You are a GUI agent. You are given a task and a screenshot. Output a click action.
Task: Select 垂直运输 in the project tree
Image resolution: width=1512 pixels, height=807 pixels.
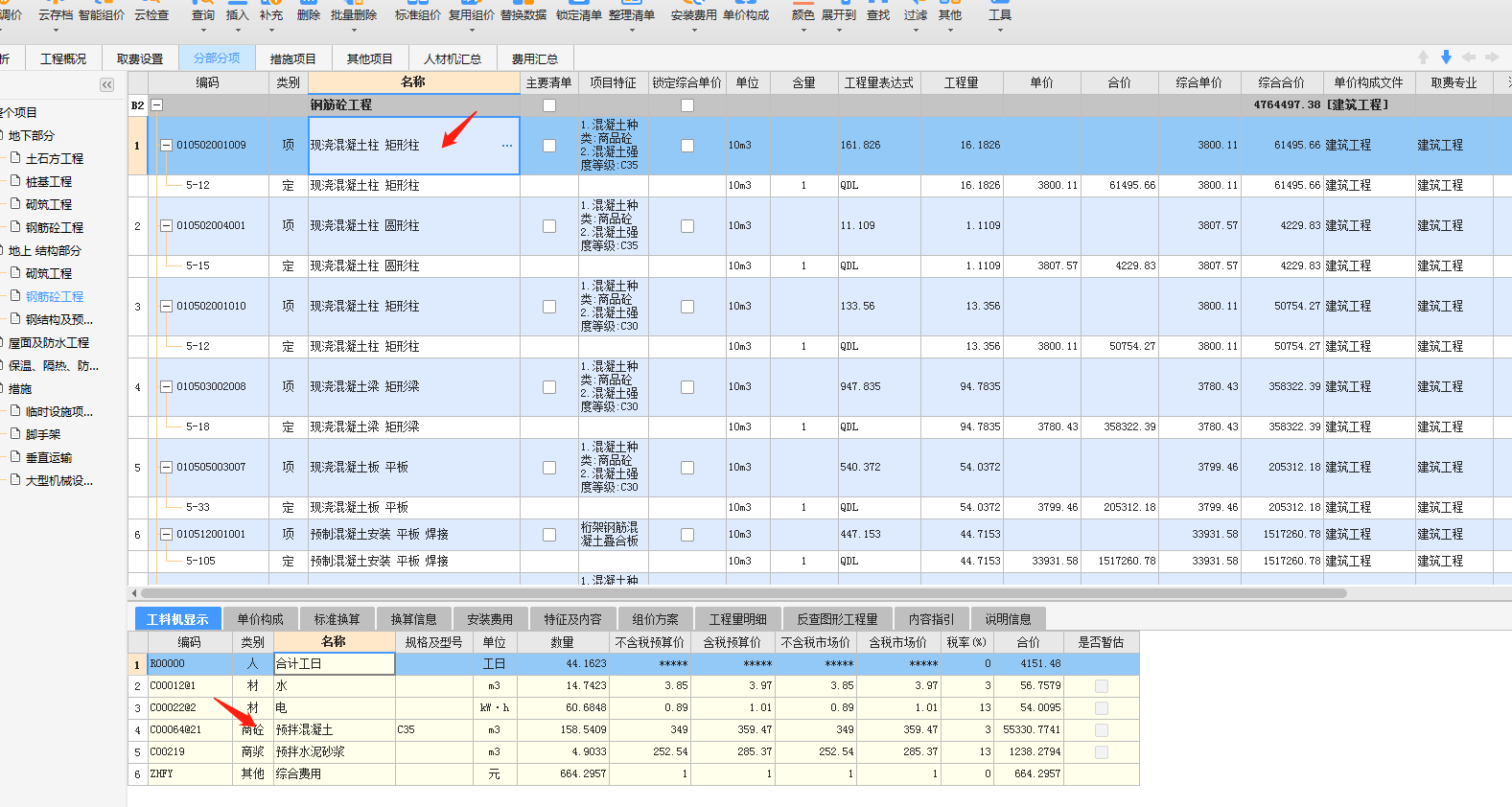[x=48, y=458]
